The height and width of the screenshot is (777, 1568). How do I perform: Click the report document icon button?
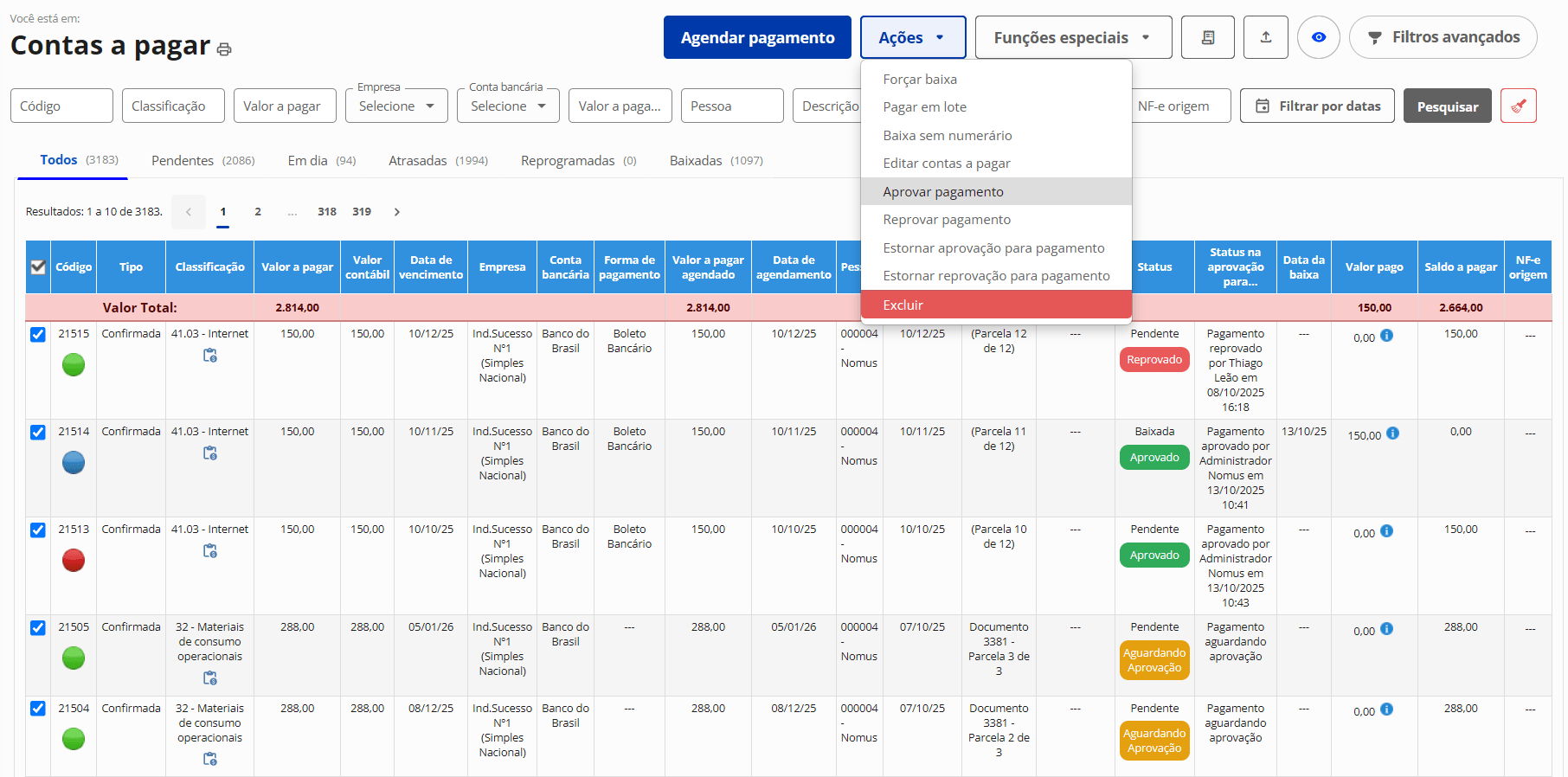point(1207,37)
